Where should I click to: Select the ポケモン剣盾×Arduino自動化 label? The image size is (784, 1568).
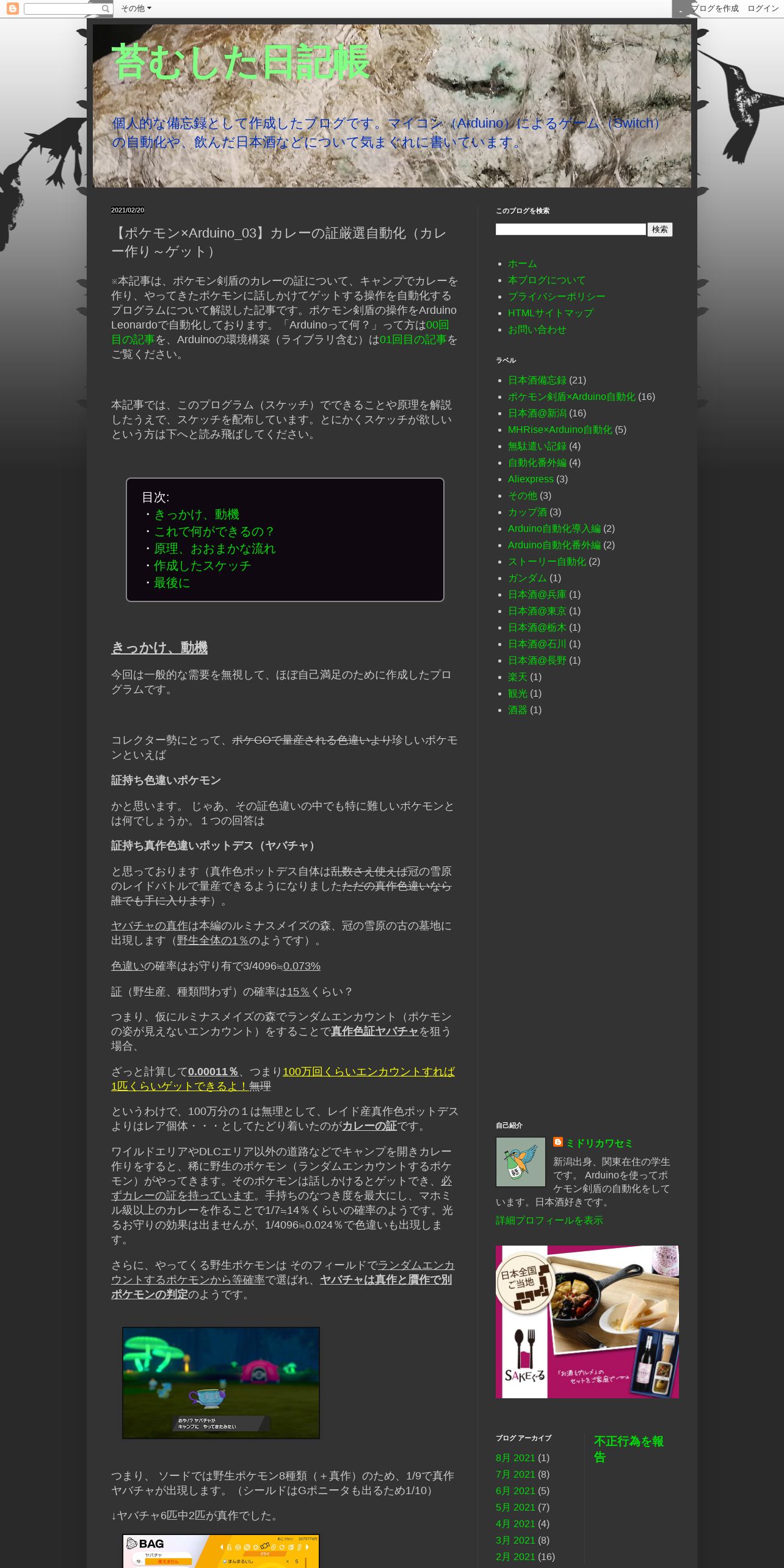click(x=572, y=397)
